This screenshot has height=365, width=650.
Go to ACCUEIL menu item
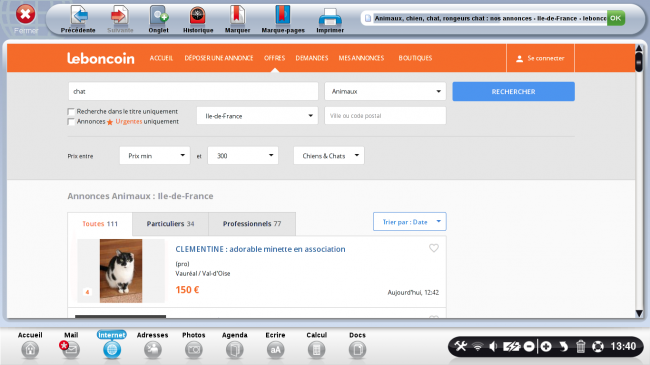[x=161, y=58]
